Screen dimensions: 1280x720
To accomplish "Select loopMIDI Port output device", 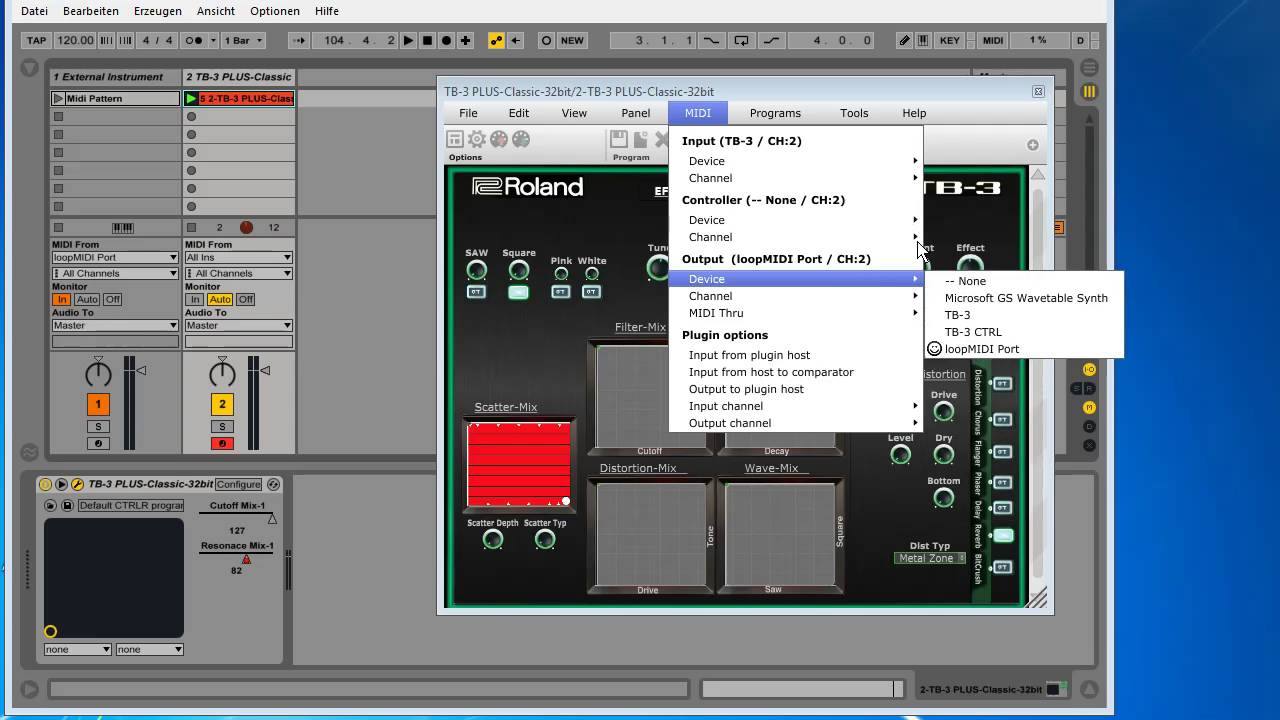I will [1024, 349].
